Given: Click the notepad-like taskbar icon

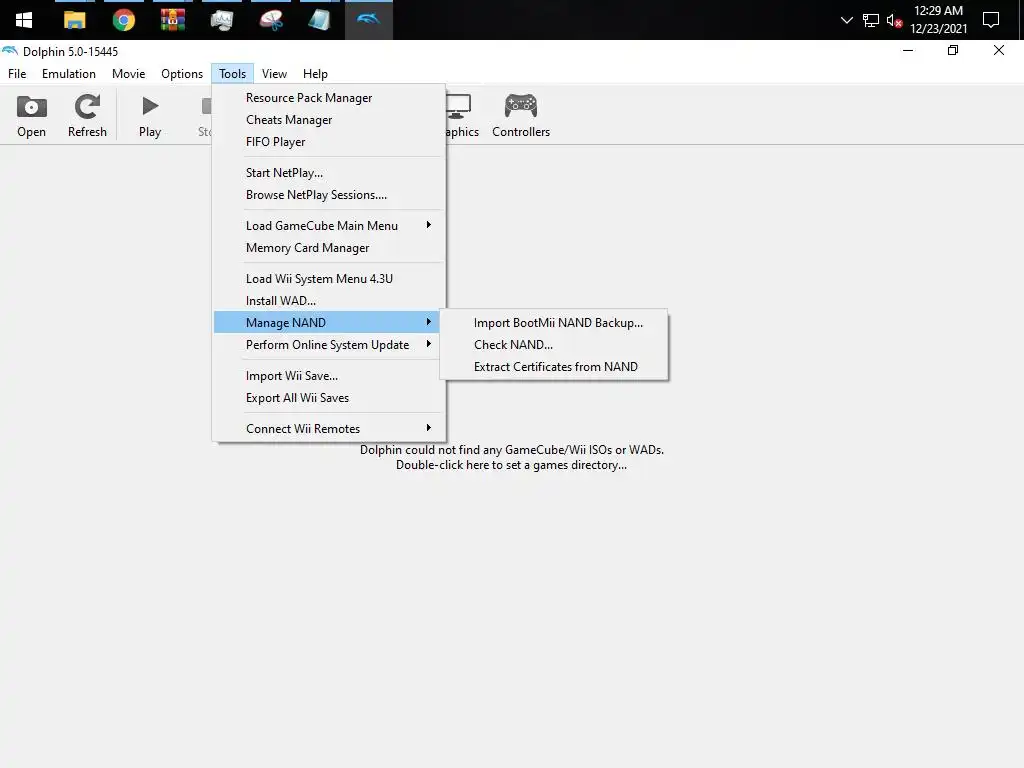Looking at the screenshot, I should [x=319, y=20].
